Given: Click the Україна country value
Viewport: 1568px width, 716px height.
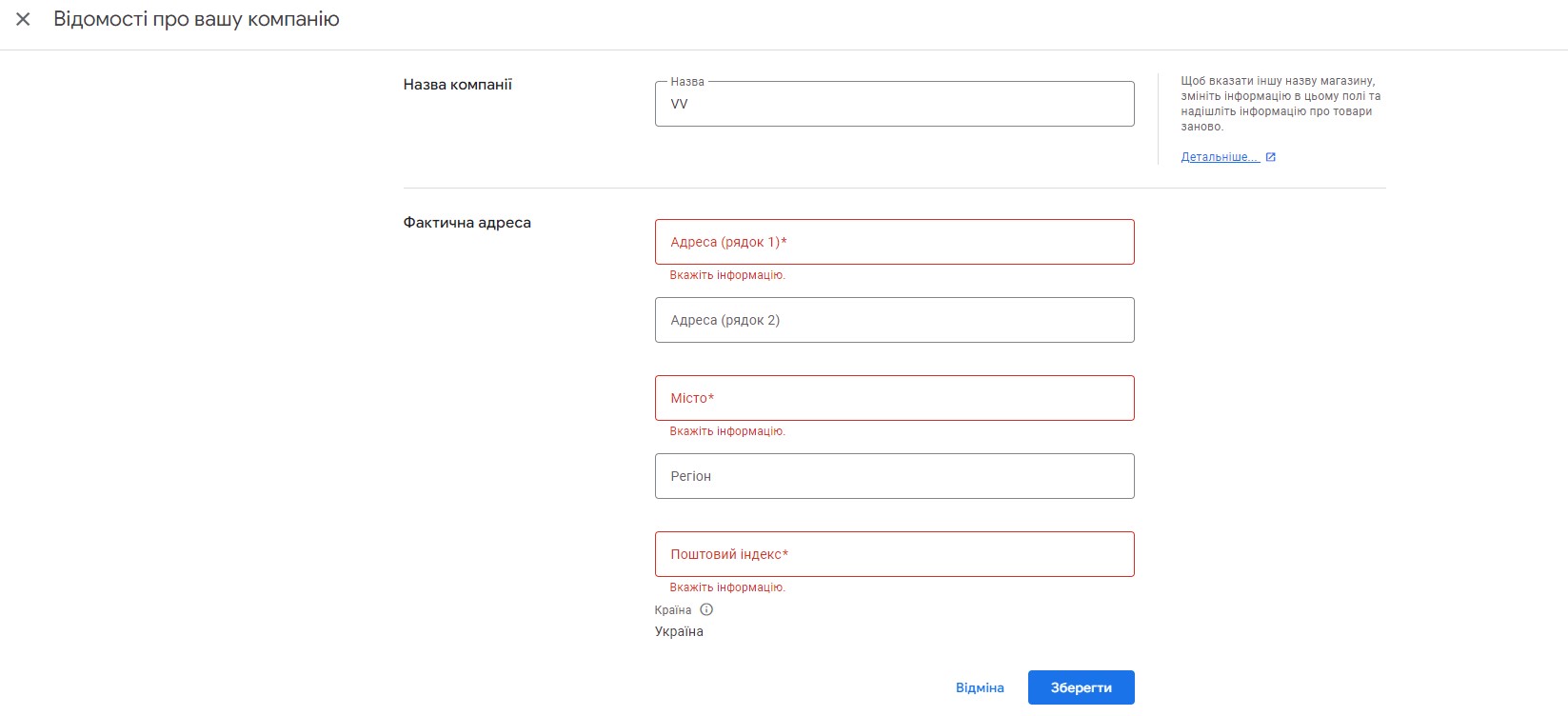Looking at the screenshot, I should 679,631.
